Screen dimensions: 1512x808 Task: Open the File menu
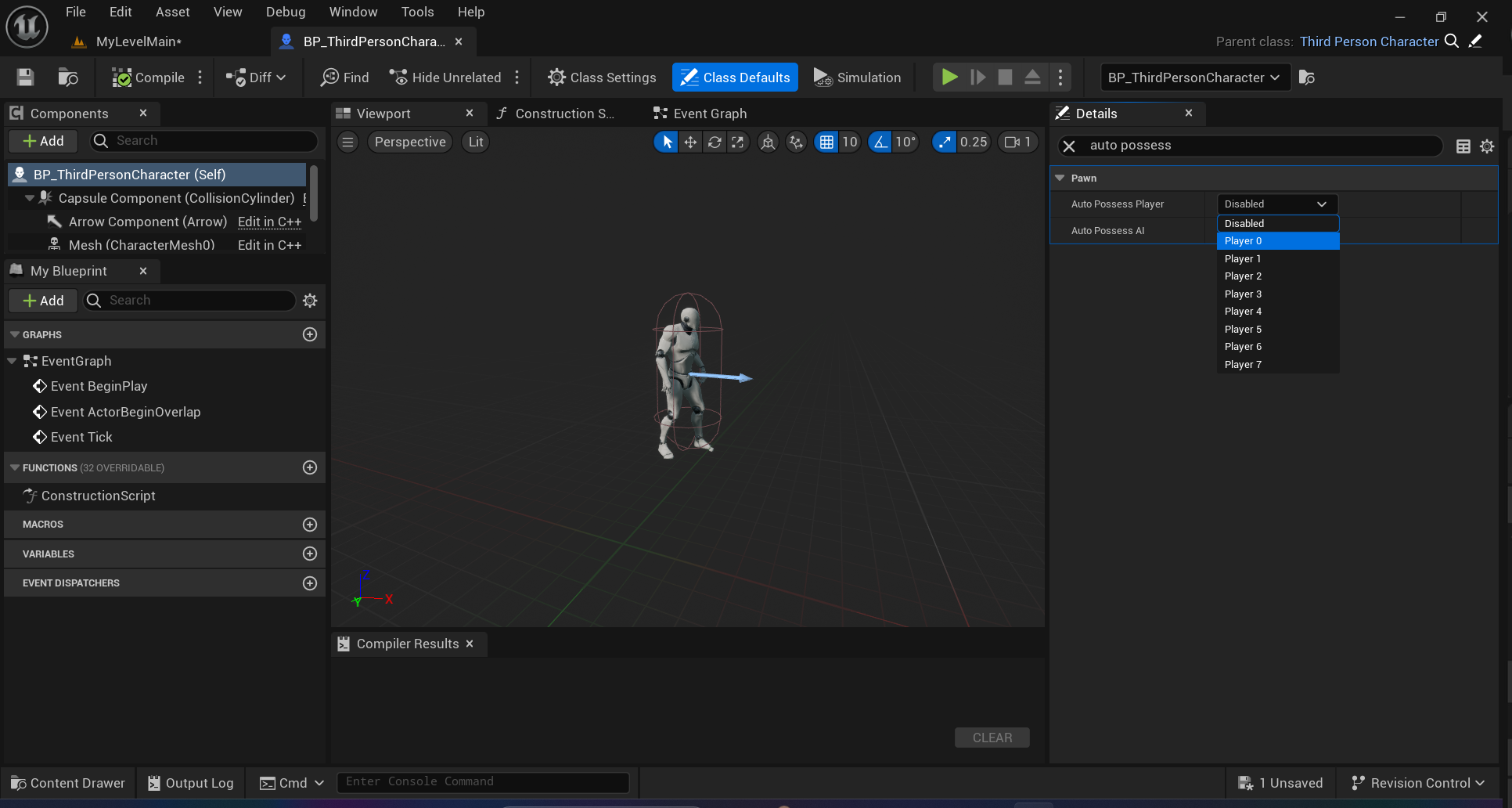pos(76,12)
